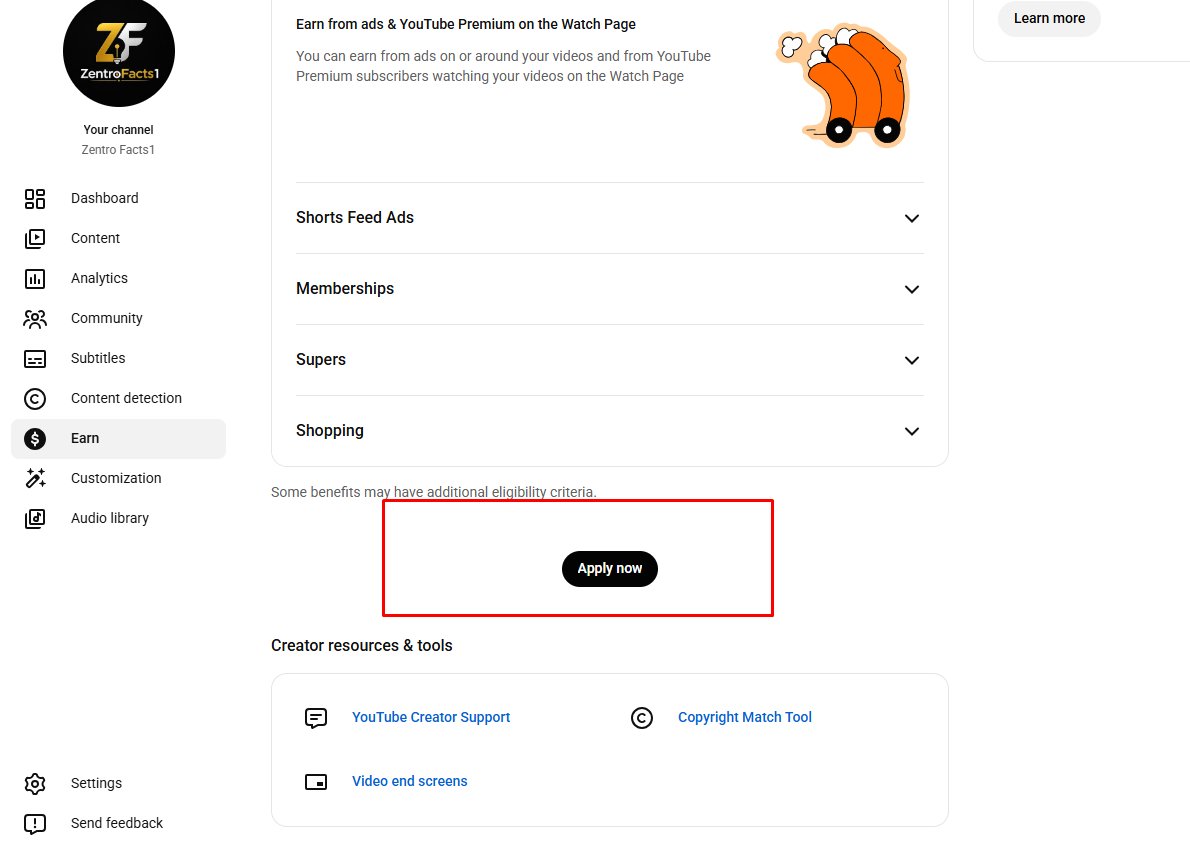Click the Community people icon
The height and width of the screenshot is (852, 1190).
tap(35, 319)
